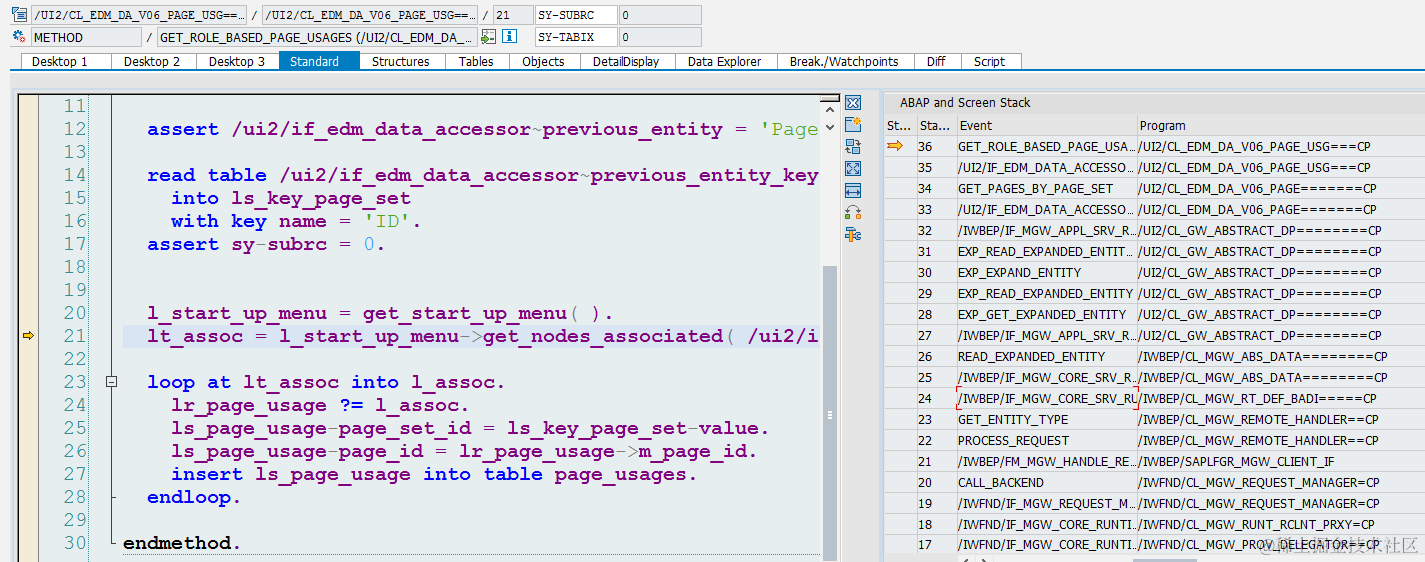Collapse the loop block at line 23
This screenshot has width=1425, height=562.
point(112,382)
